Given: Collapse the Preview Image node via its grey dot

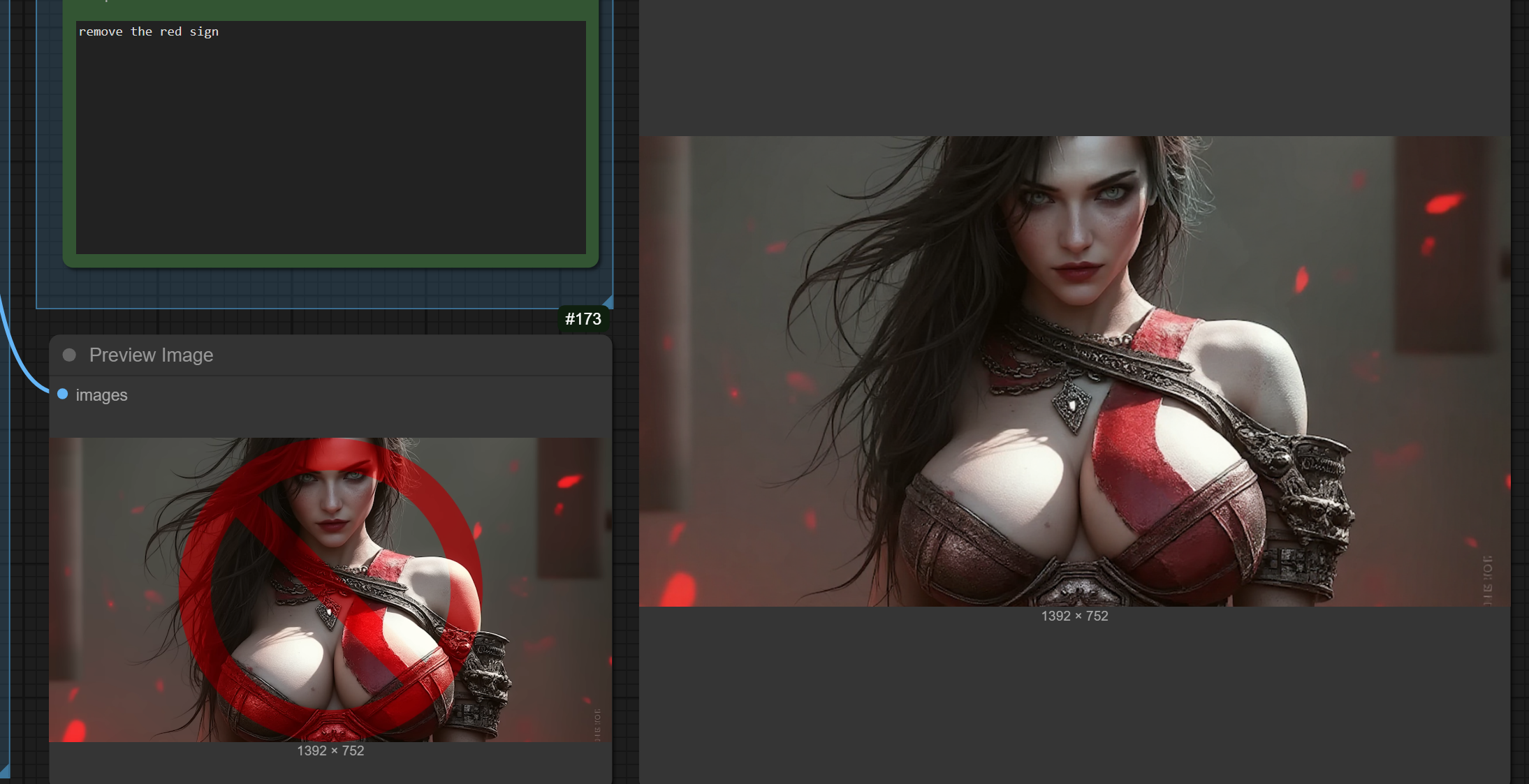Looking at the screenshot, I should (69, 355).
